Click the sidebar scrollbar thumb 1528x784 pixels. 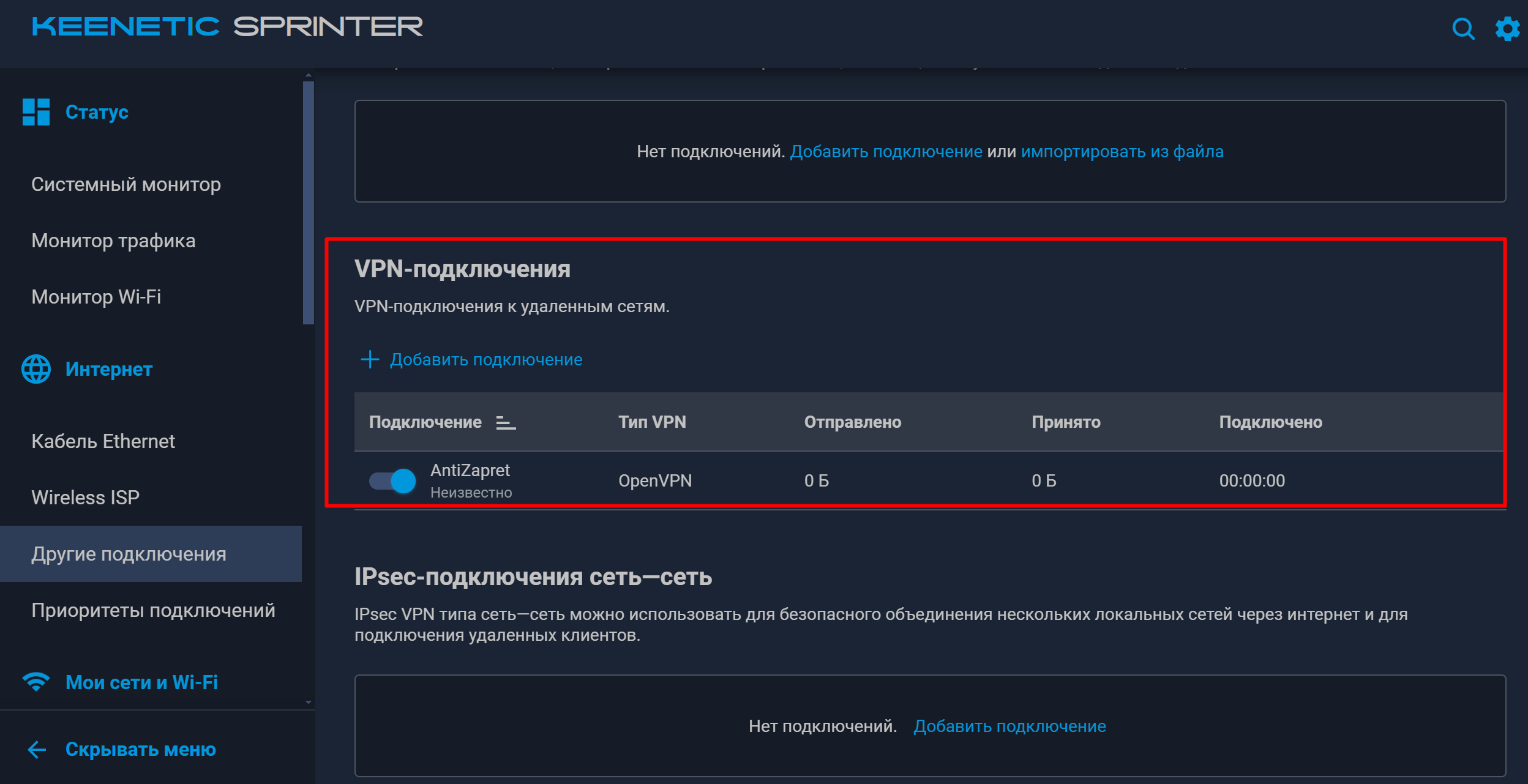tap(309, 203)
